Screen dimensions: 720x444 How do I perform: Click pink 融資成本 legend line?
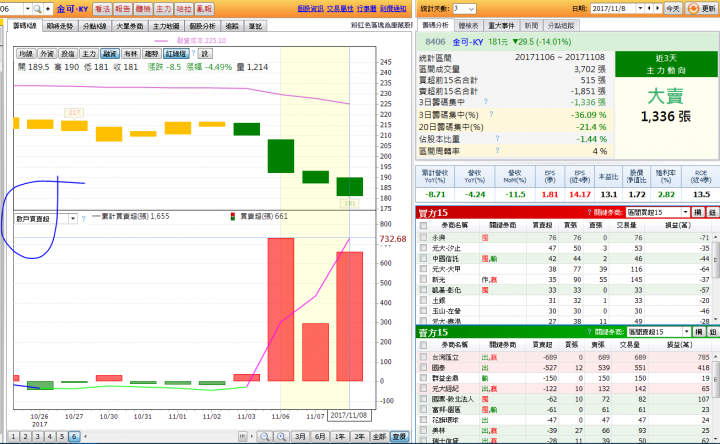pos(161,41)
